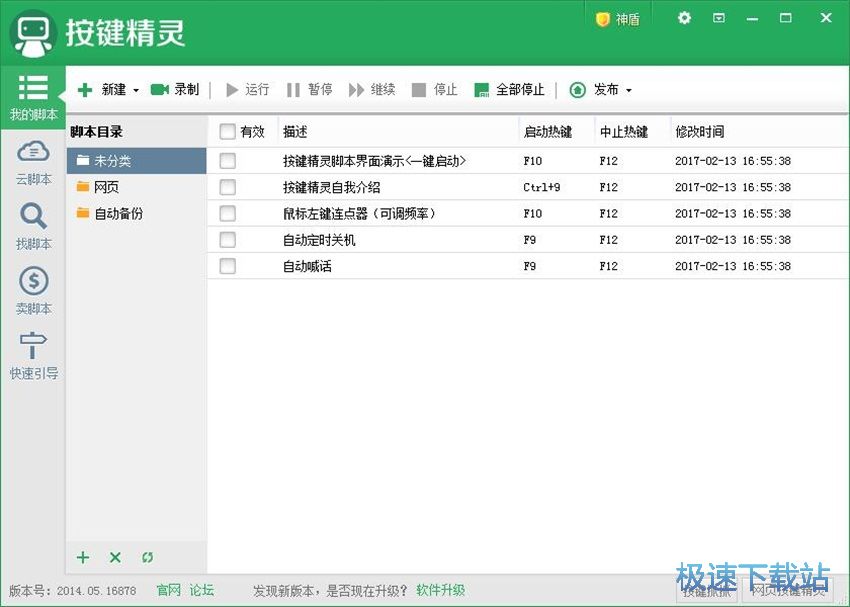
Task: Check the box for 自动定时关机
Action: click(227, 240)
